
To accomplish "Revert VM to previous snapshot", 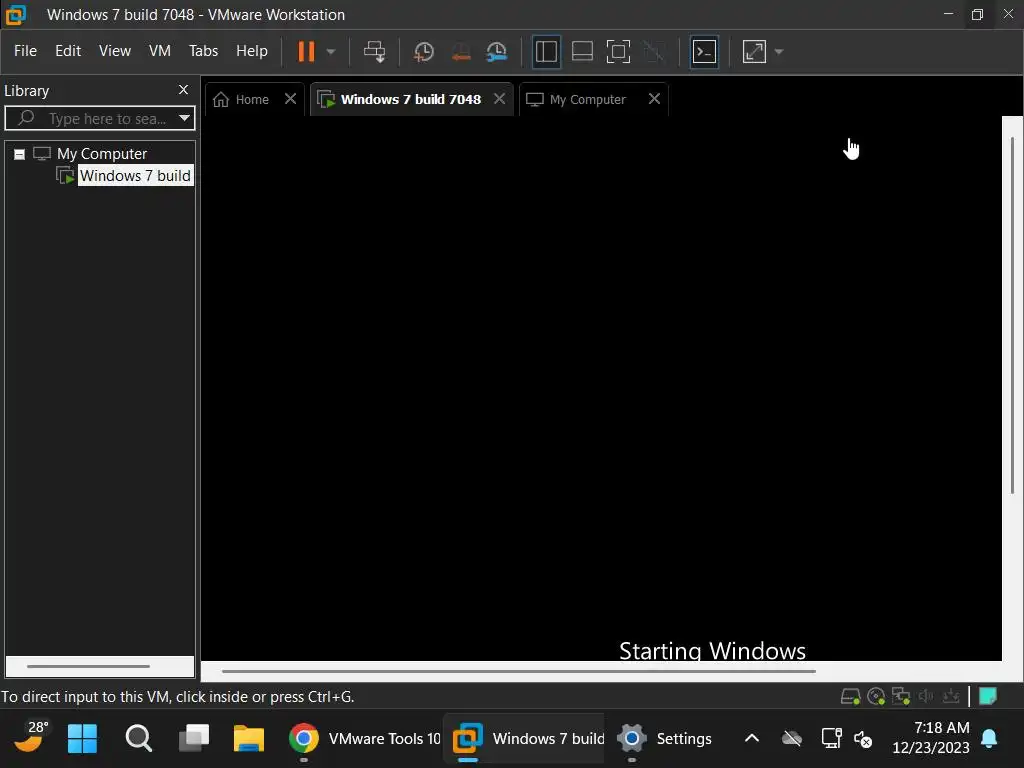I will pos(461,52).
